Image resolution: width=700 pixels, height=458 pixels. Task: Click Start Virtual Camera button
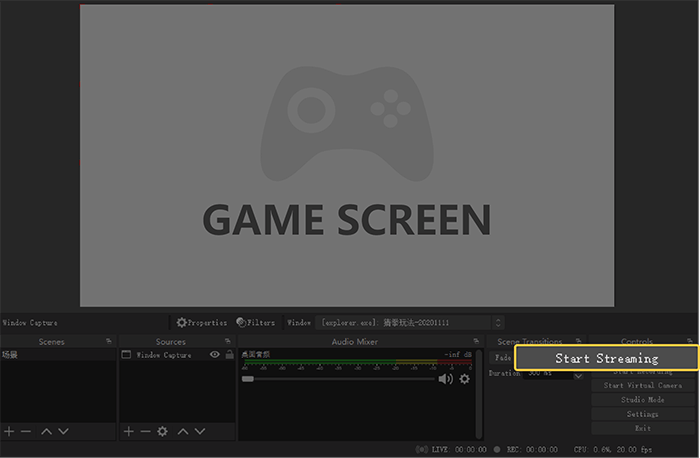click(643, 386)
